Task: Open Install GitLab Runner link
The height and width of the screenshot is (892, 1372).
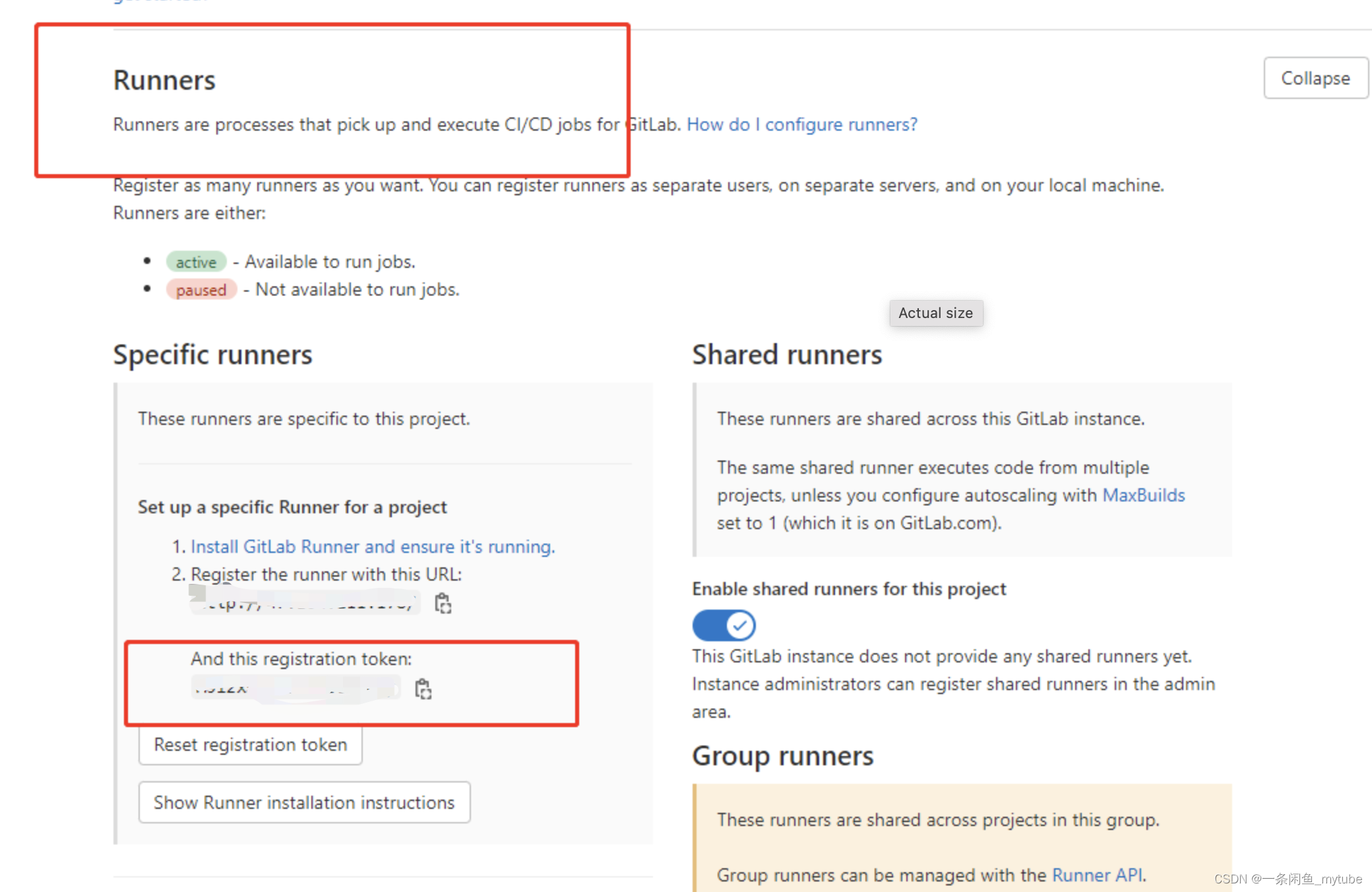Action: (373, 546)
